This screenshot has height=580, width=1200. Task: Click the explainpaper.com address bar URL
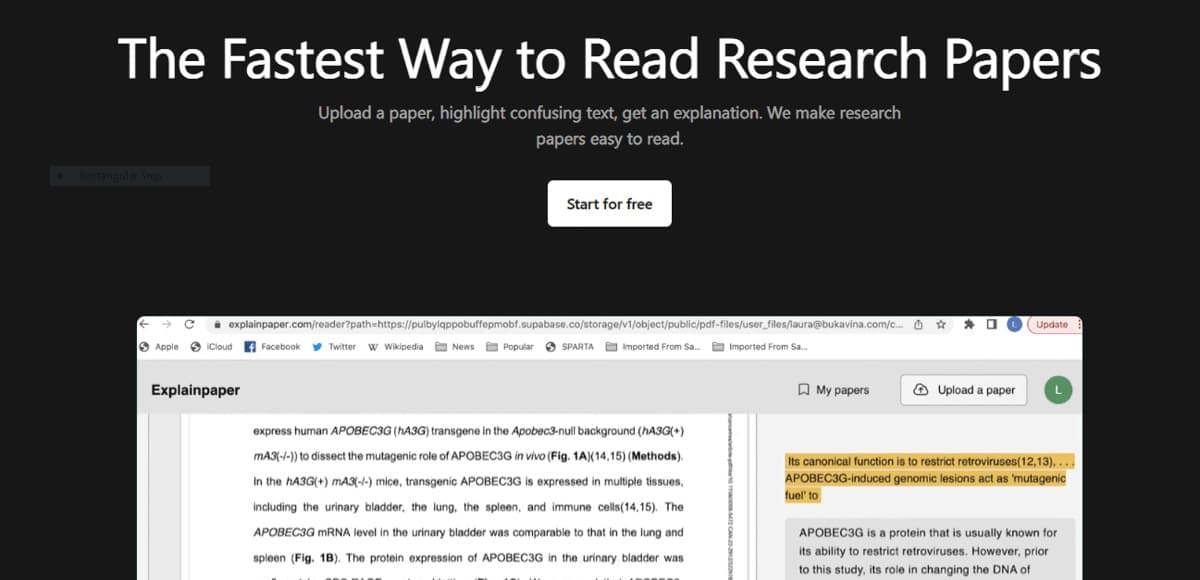(x=566, y=325)
